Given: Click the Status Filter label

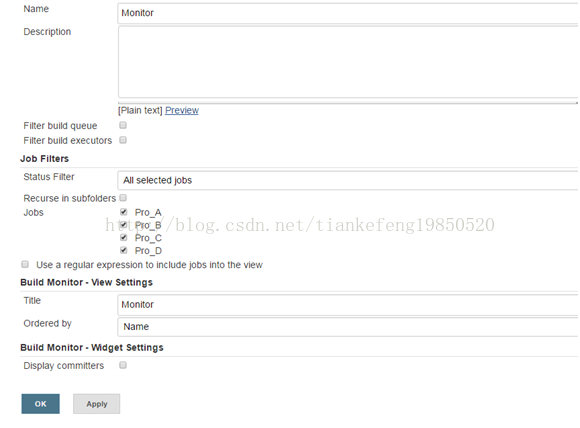Looking at the screenshot, I should (49, 177).
